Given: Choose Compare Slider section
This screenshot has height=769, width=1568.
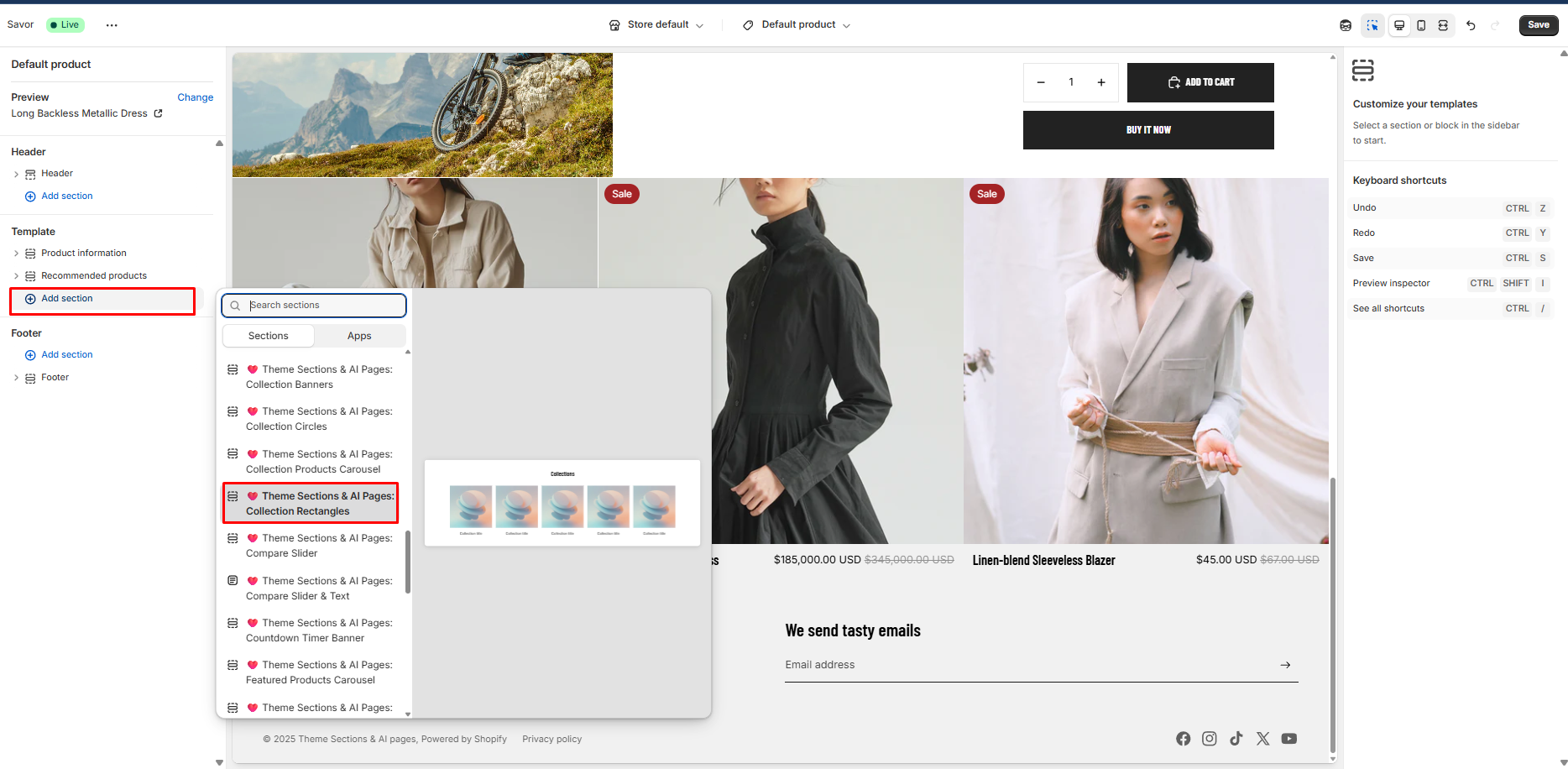Looking at the screenshot, I should (x=311, y=546).
